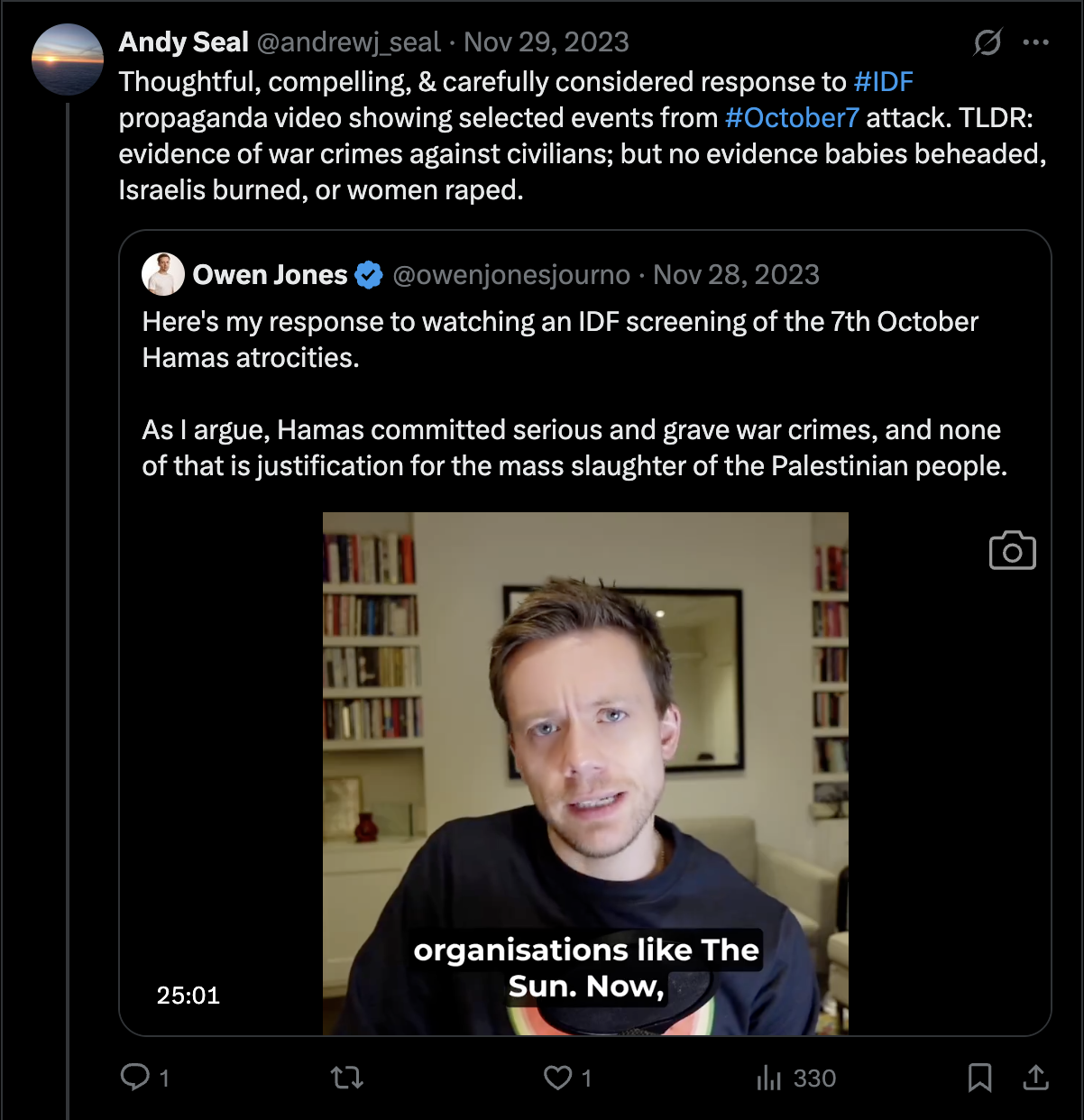1084x1120 pixels.
Task: Open the #October7 hashtag link
Action: (792, 118)
